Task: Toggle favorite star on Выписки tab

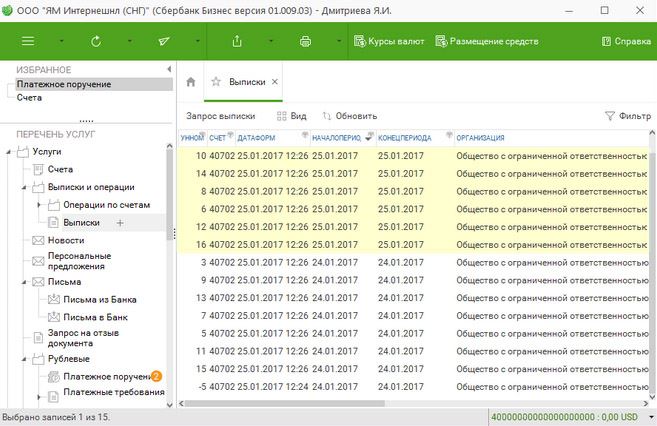Action: [216, 82]
